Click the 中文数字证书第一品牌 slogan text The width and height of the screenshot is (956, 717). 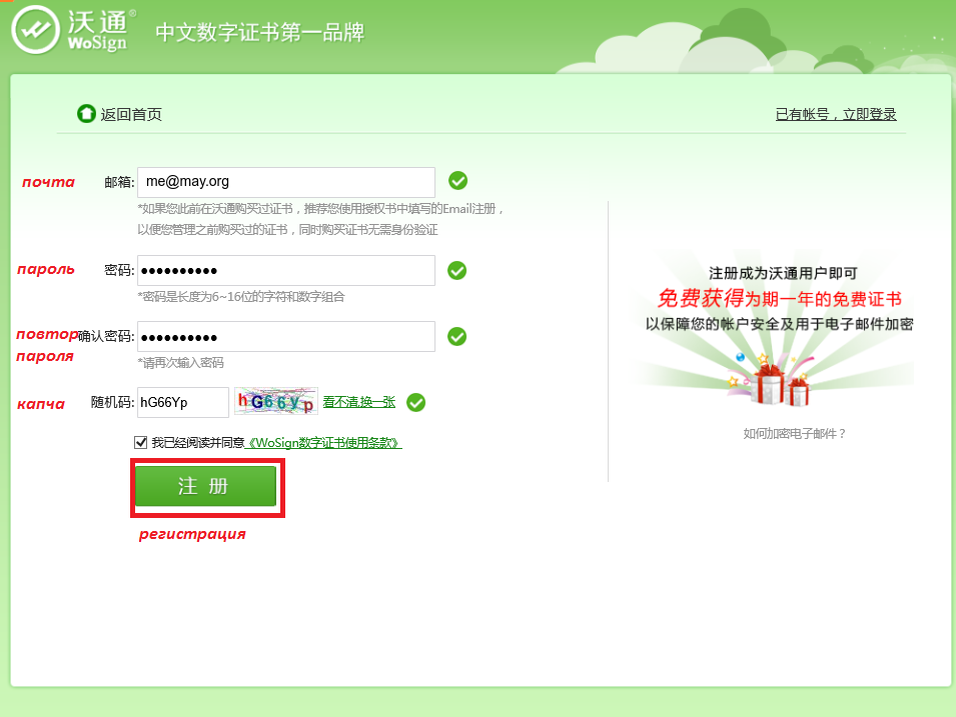(x=260, y=32)
